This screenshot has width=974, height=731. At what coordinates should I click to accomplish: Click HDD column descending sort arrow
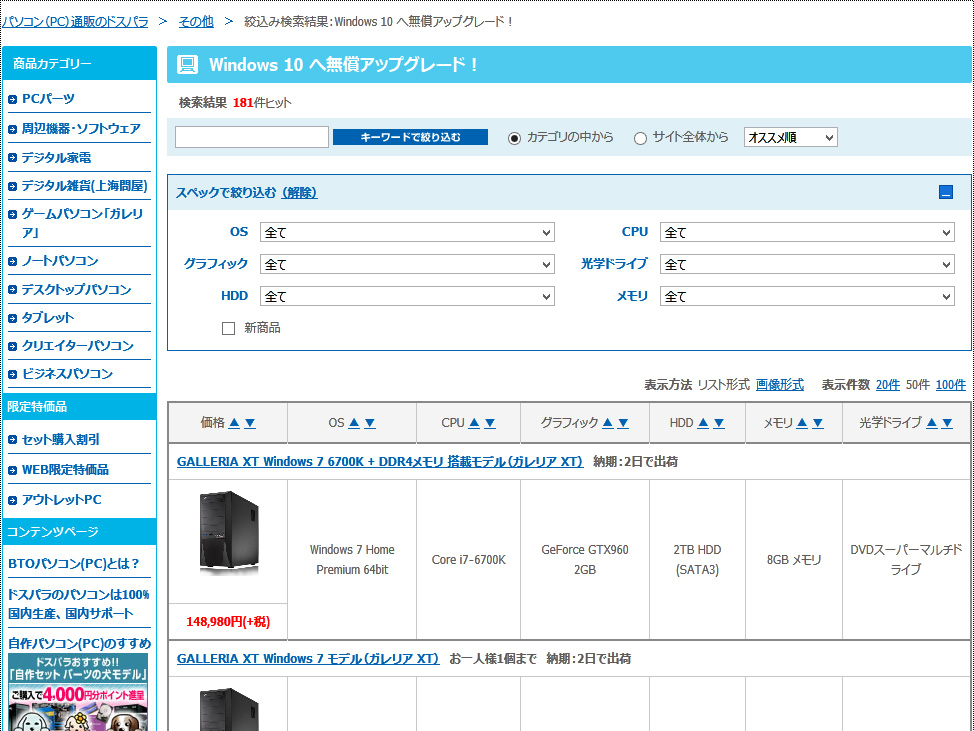[719, 423]
